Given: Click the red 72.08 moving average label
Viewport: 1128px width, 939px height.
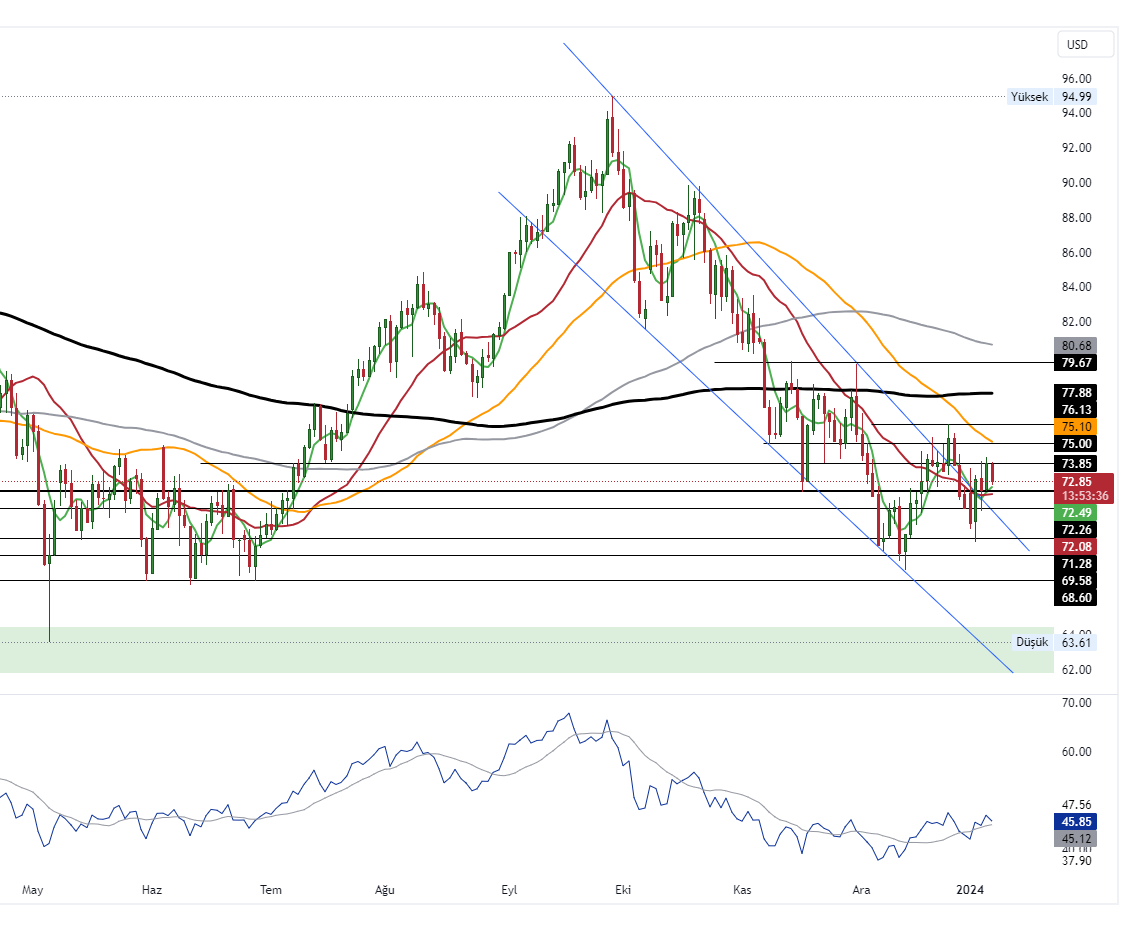Looking at the screenshot, I should click(x=1076, y=547).
